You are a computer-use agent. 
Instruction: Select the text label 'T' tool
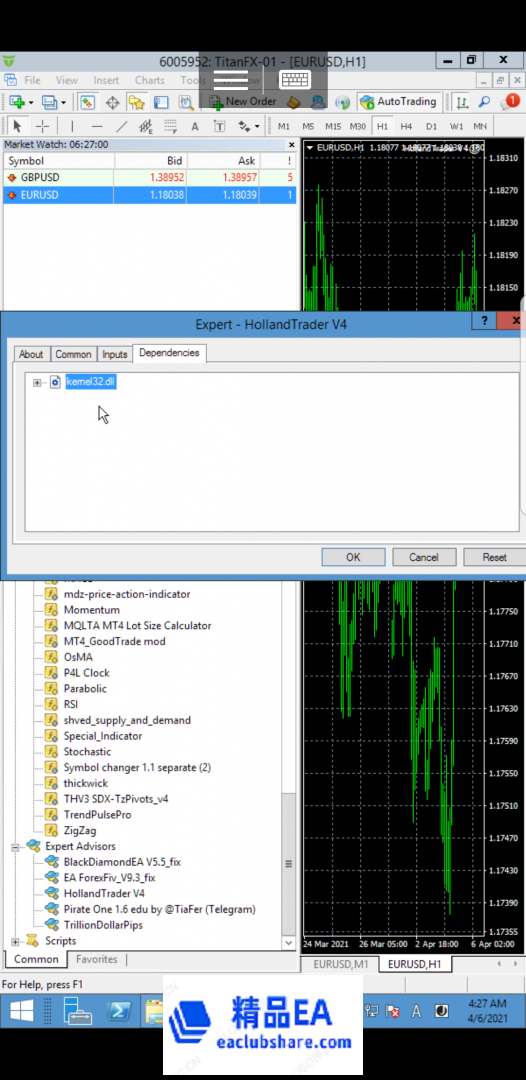[x=219, y=126]
